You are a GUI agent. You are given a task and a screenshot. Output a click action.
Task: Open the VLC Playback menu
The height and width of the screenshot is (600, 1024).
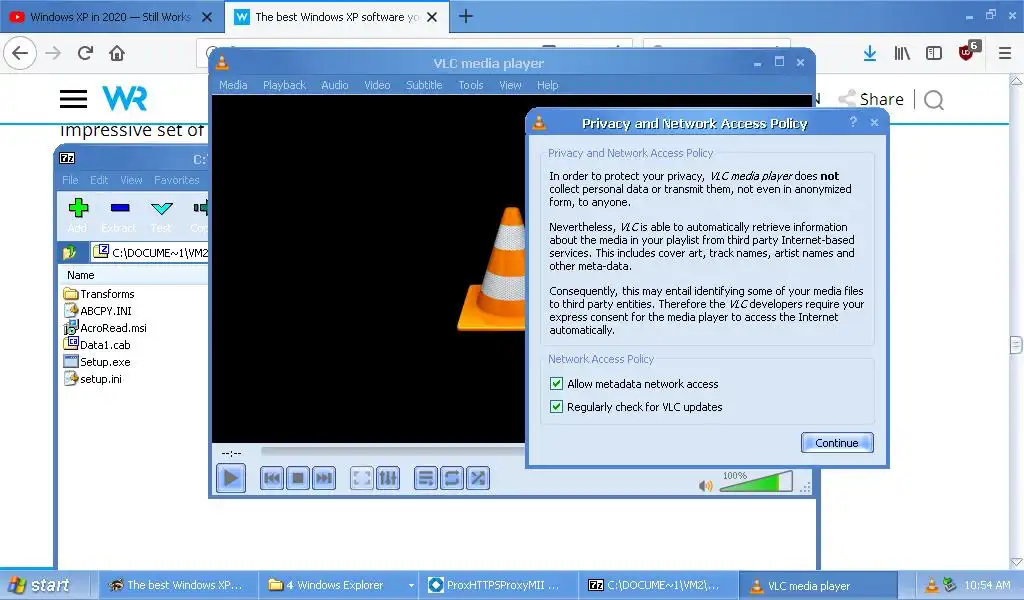[284, 85]
